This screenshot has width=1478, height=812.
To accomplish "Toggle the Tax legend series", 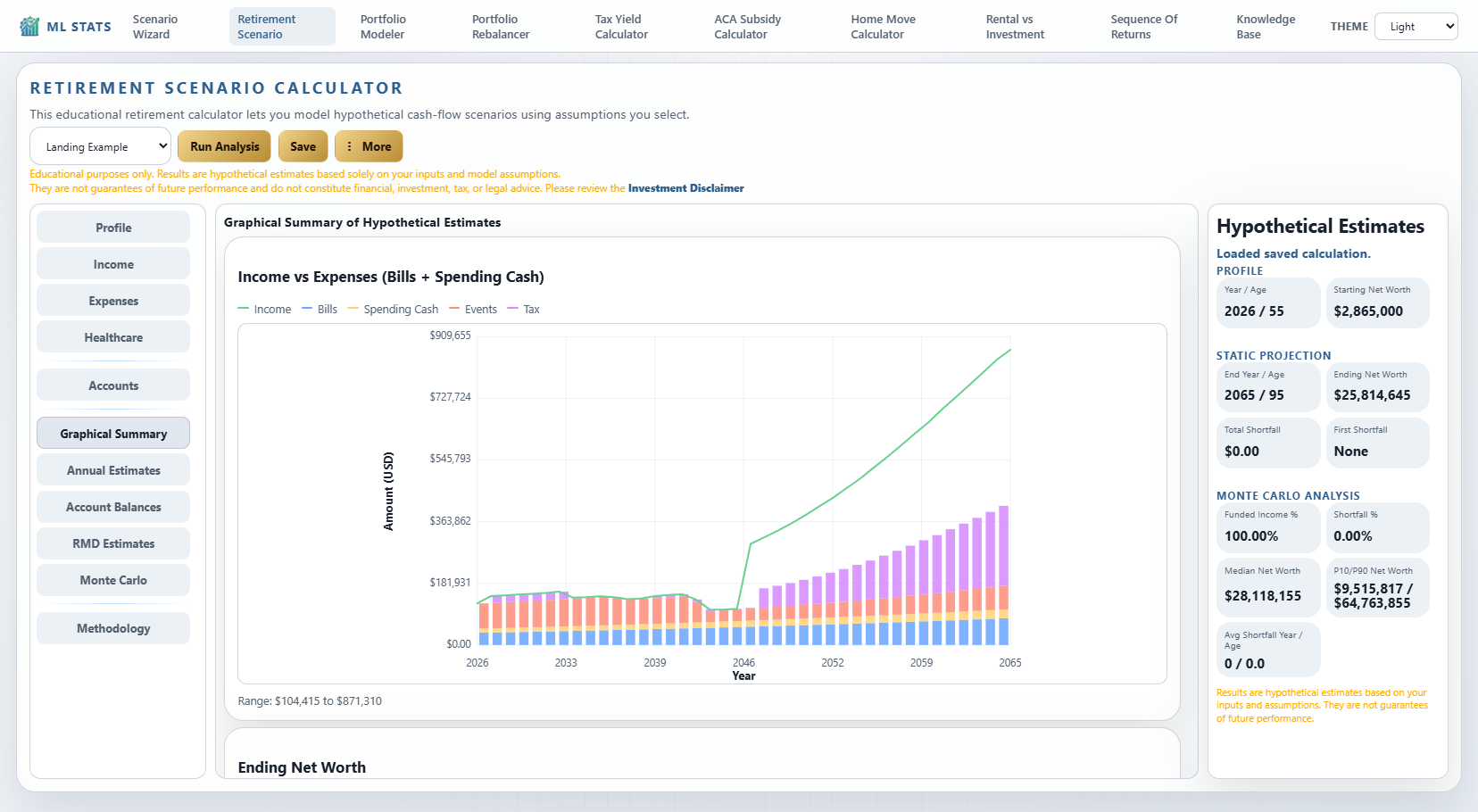I will coord(523,310).
